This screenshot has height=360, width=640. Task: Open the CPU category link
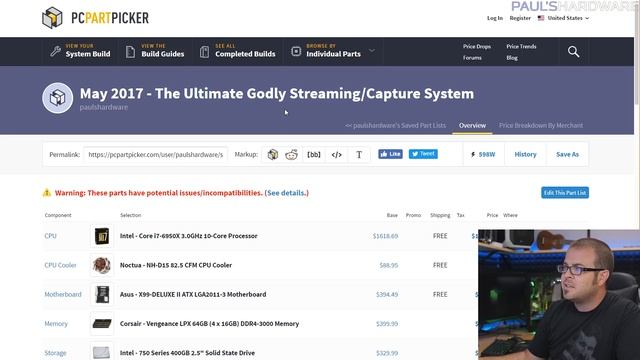[x=51, y=236]
